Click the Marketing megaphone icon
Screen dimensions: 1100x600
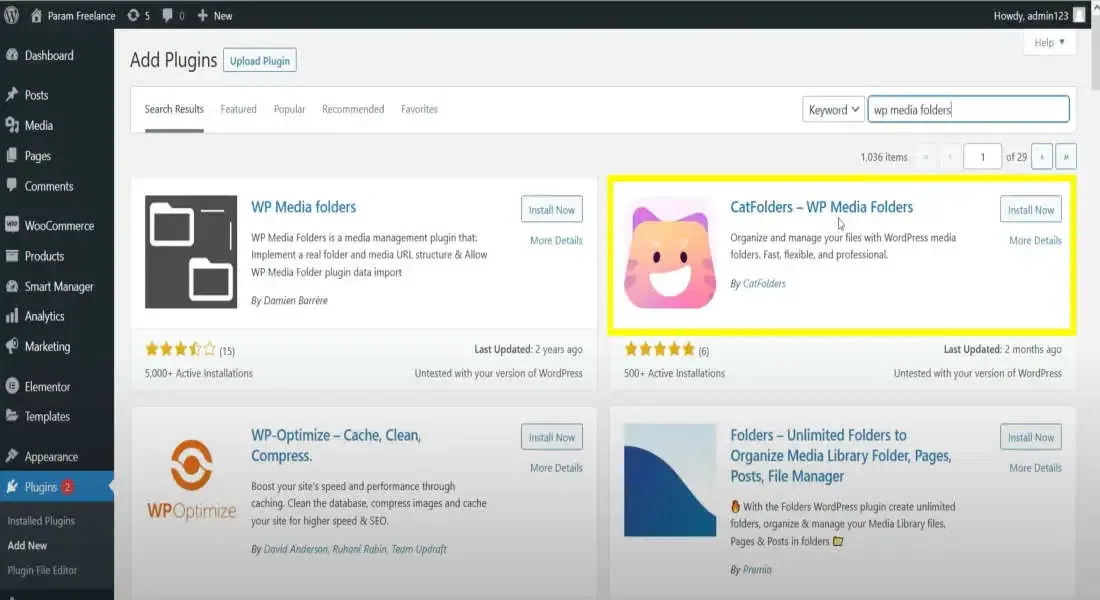point(12,346)
